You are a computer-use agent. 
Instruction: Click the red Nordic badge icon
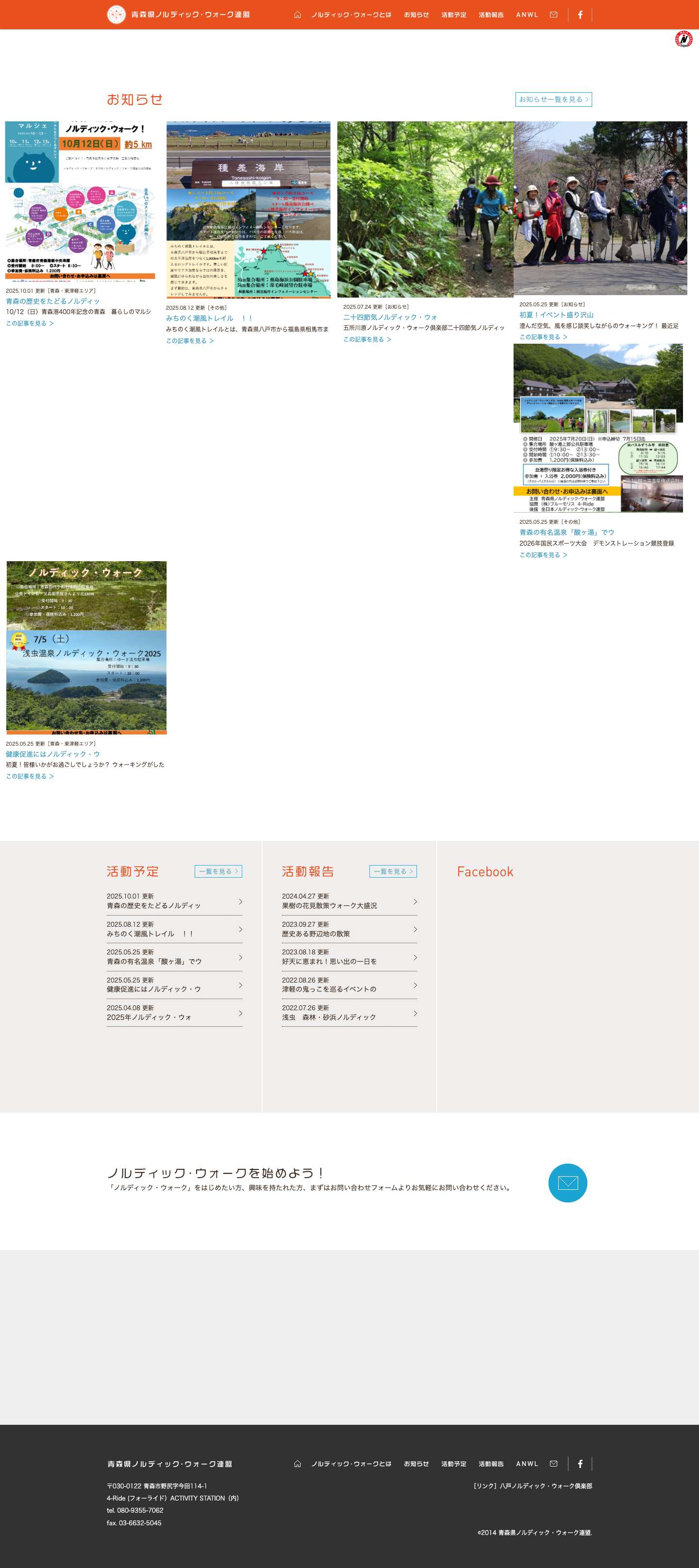[684, 39]
